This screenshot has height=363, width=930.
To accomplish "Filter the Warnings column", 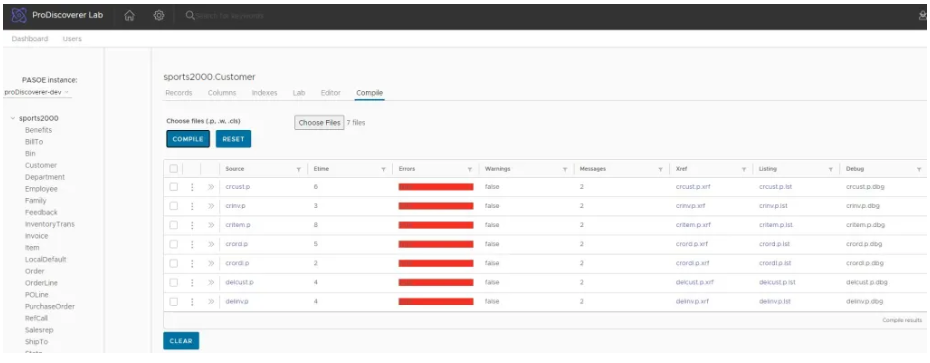I will (565, 170).
